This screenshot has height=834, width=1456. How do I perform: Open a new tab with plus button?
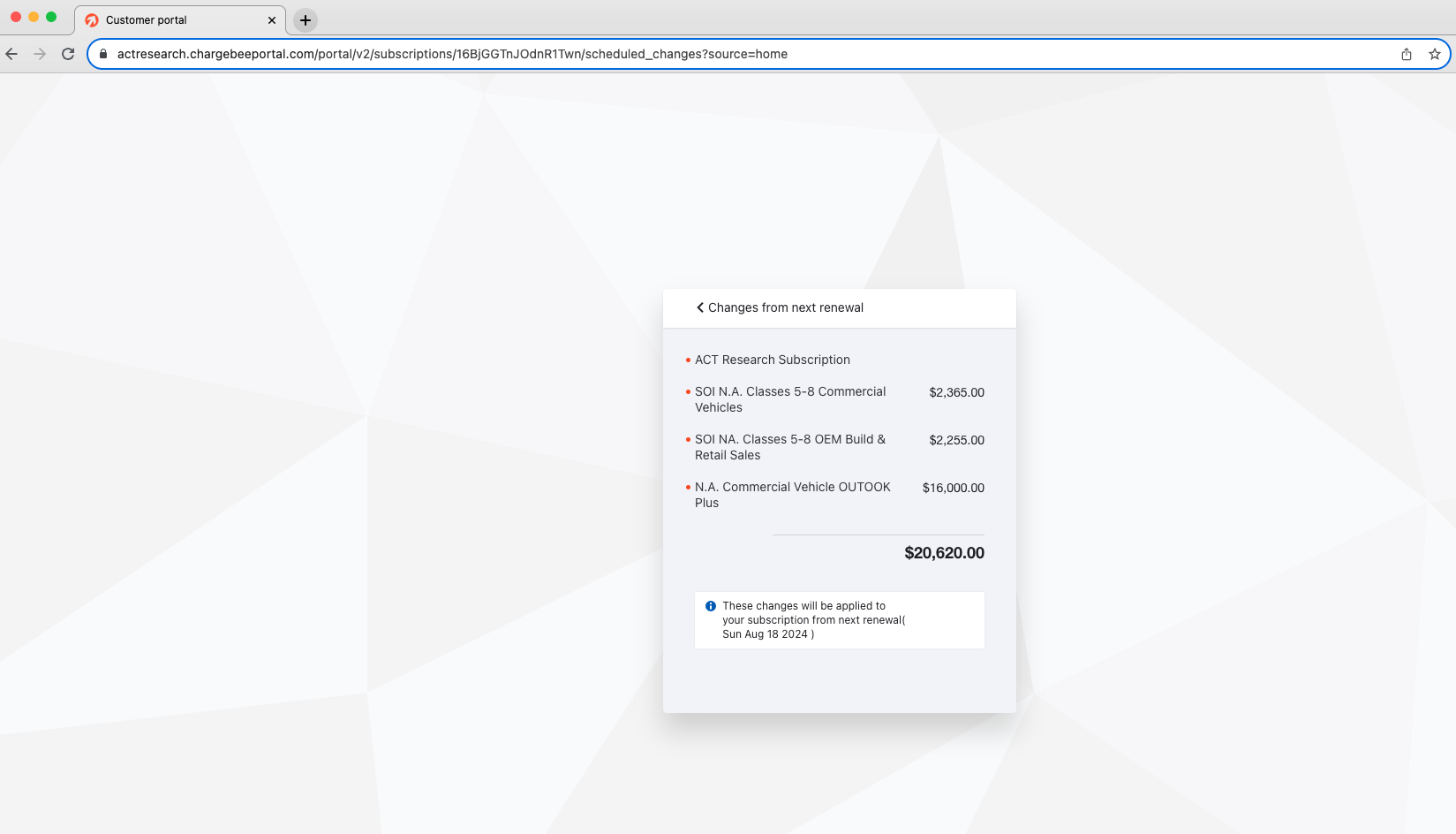[306, 20]
